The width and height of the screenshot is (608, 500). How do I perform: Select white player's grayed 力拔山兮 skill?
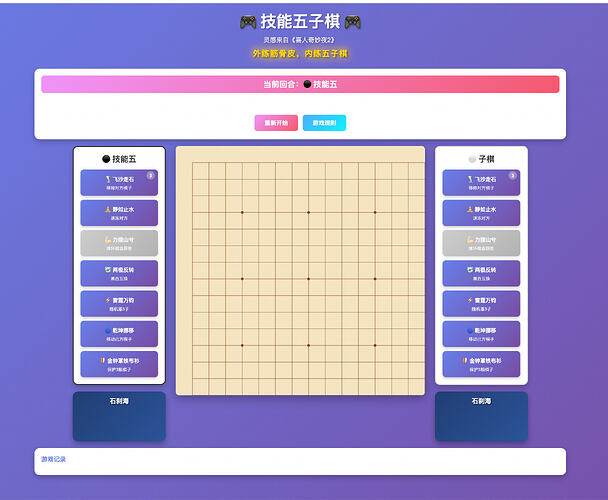pyautogui.click(x=481, y=243)
